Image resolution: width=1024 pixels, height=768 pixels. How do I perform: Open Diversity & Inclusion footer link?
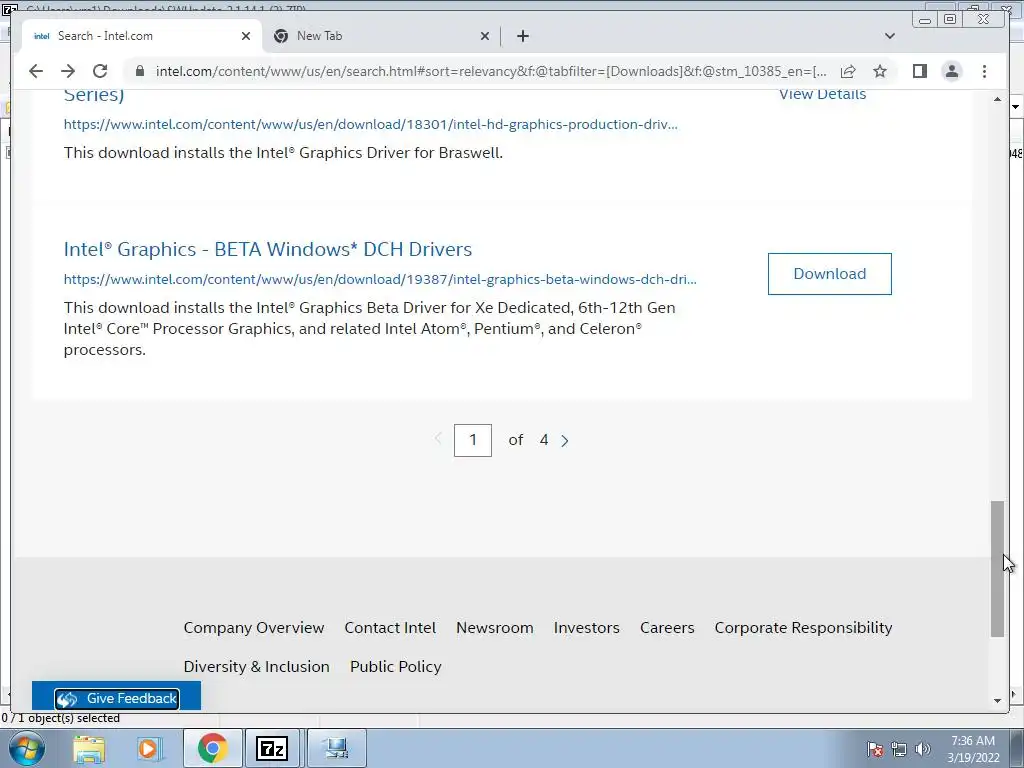[256, 667]
